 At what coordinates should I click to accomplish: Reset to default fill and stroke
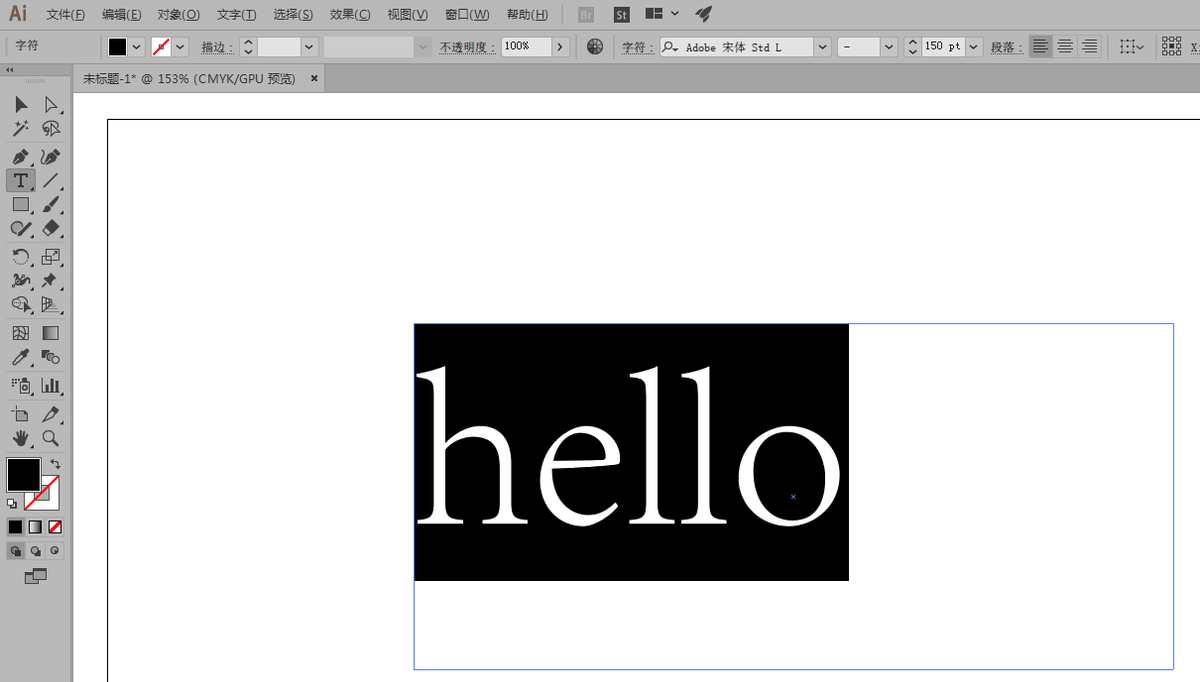(12, 503)
